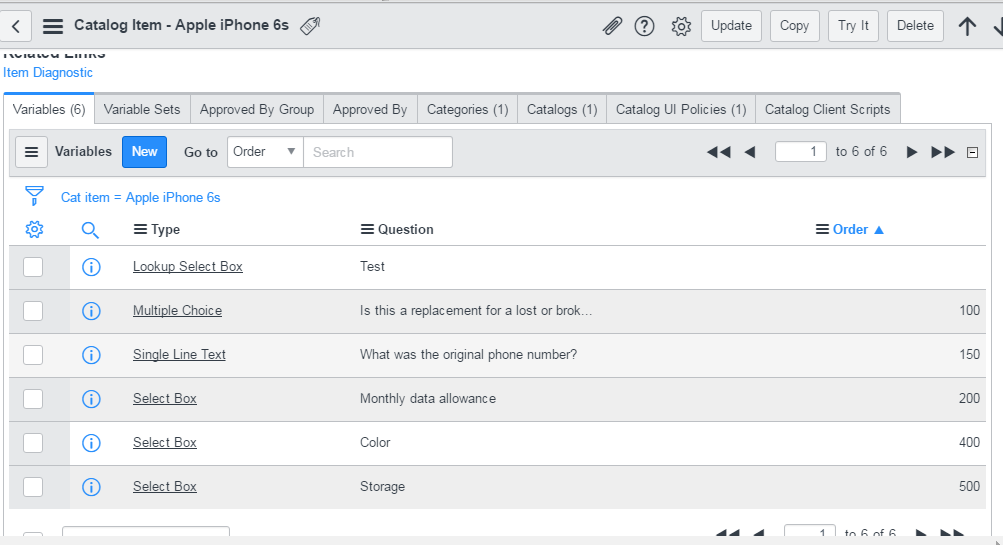Open the Catalogs (1) tab
The image size is (1003, 545).
(562, 109)
